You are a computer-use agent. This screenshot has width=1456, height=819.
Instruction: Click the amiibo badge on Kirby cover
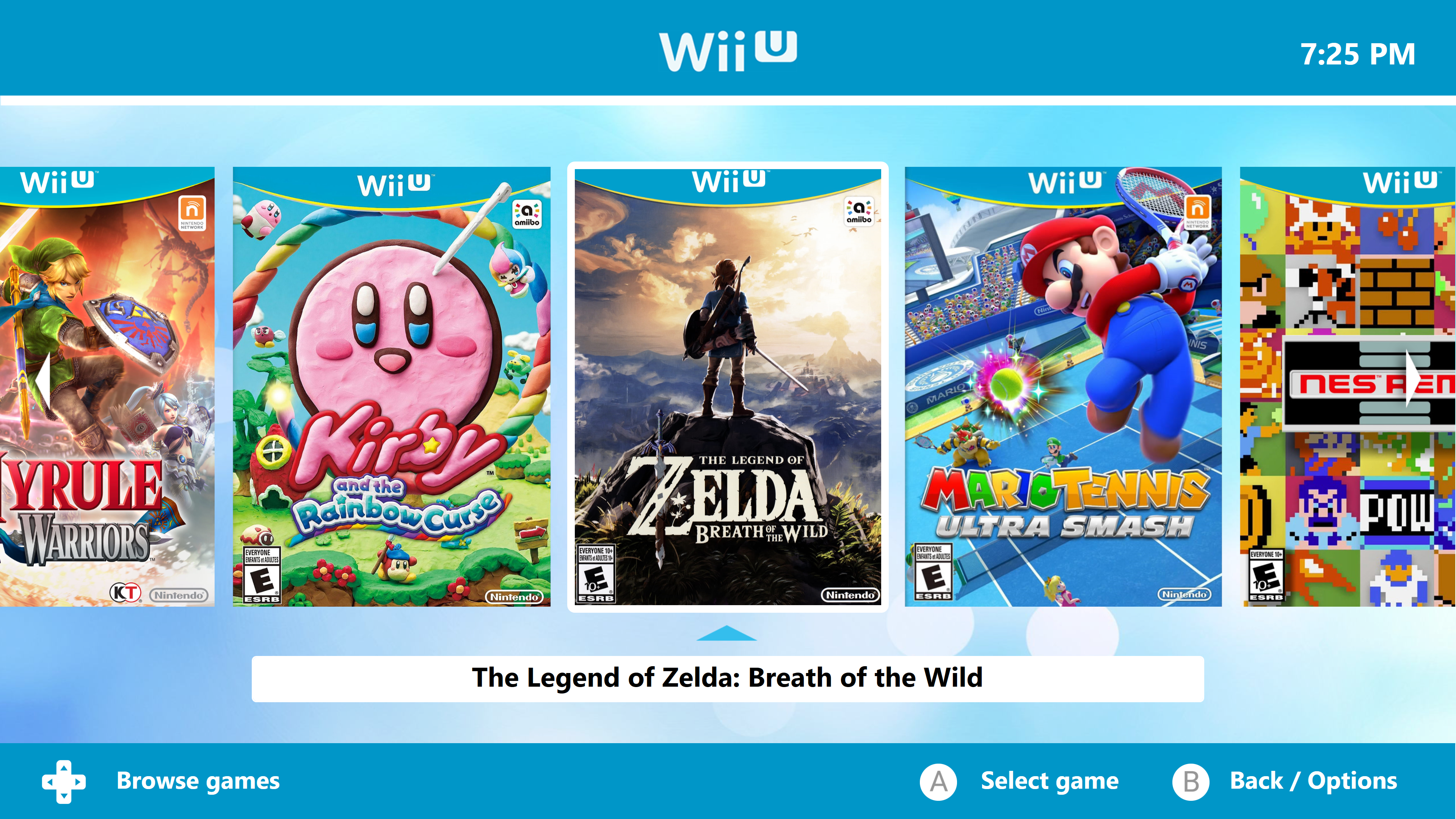coord(527,214)
